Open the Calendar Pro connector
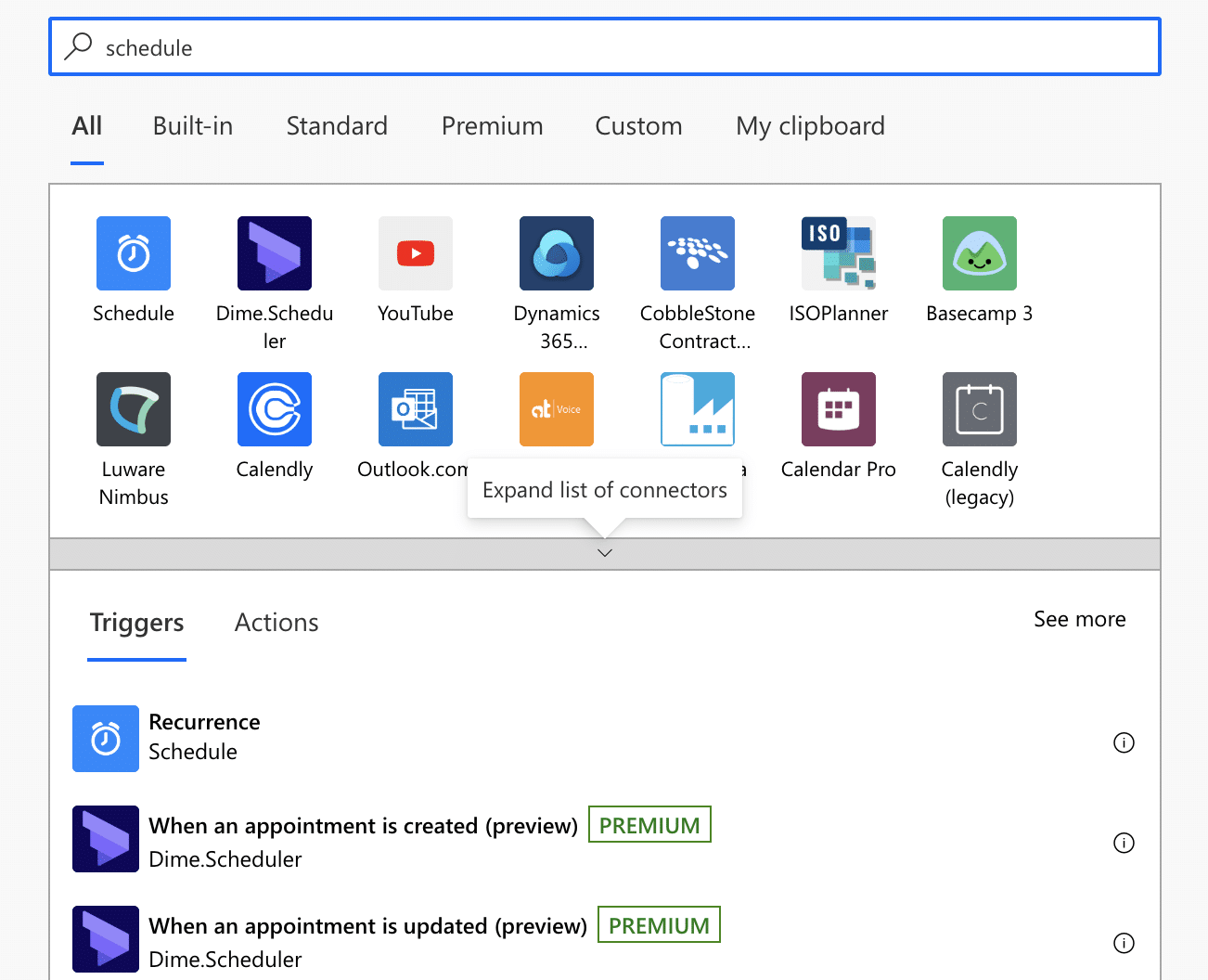Viewport: 1208px width, 980px height. pos(839,409)
